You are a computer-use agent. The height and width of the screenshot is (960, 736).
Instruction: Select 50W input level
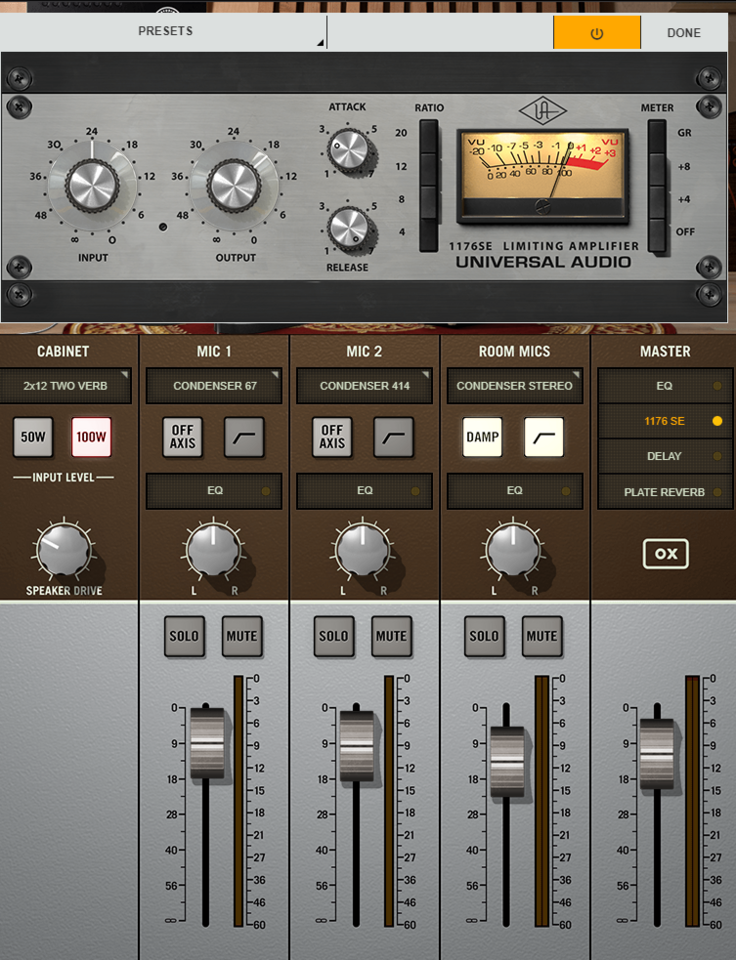click(33, 437)
